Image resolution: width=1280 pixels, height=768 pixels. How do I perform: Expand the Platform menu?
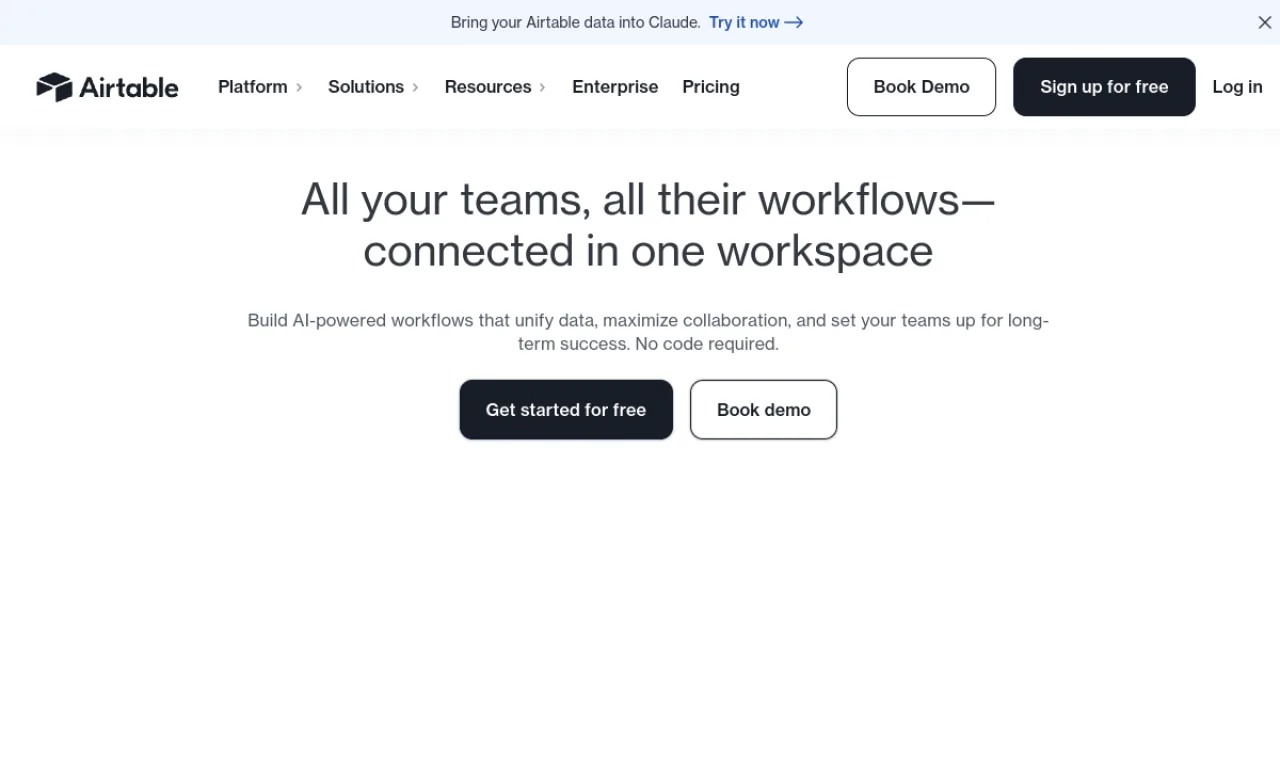pyautogui.click(x=260, y=87)
